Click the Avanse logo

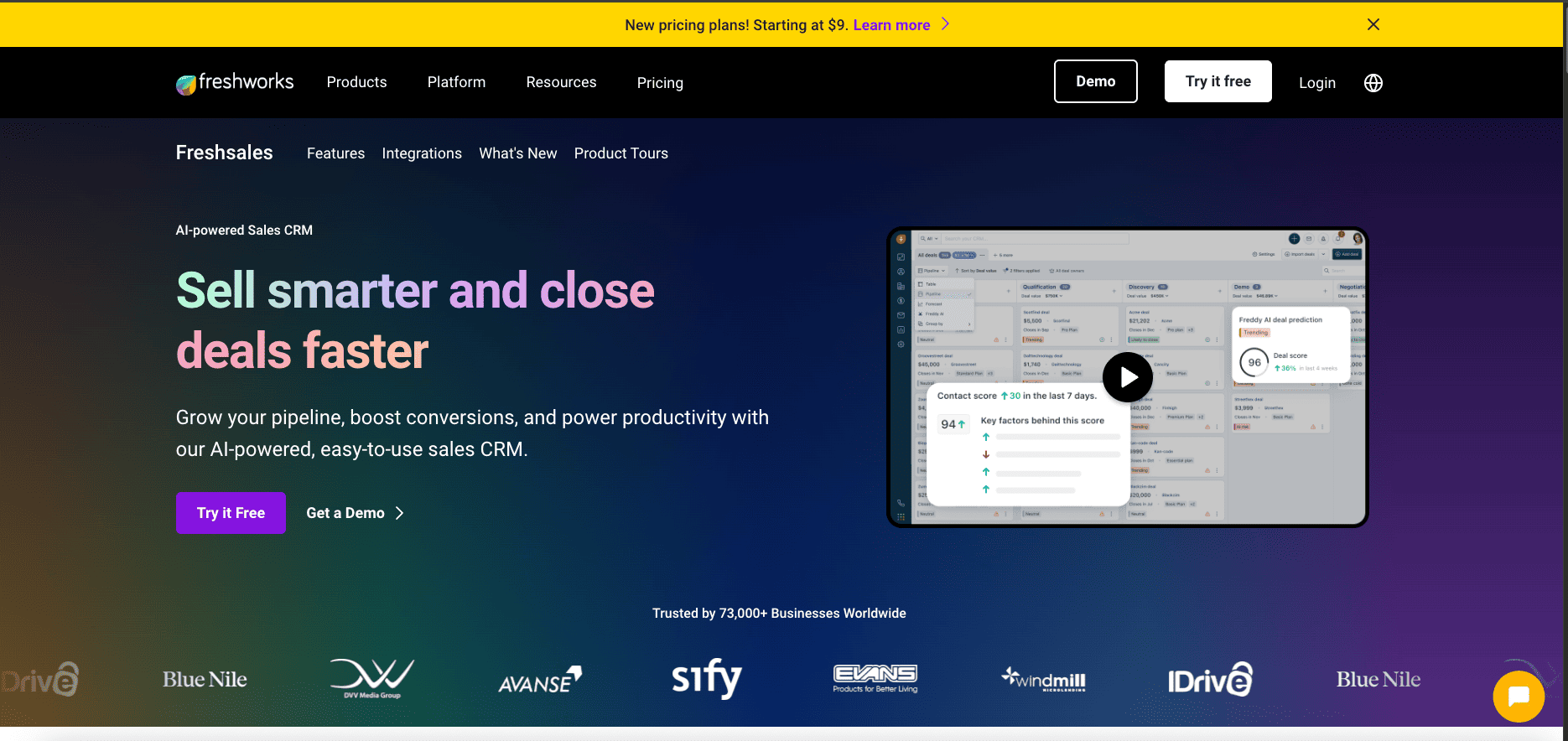[539, 681]
